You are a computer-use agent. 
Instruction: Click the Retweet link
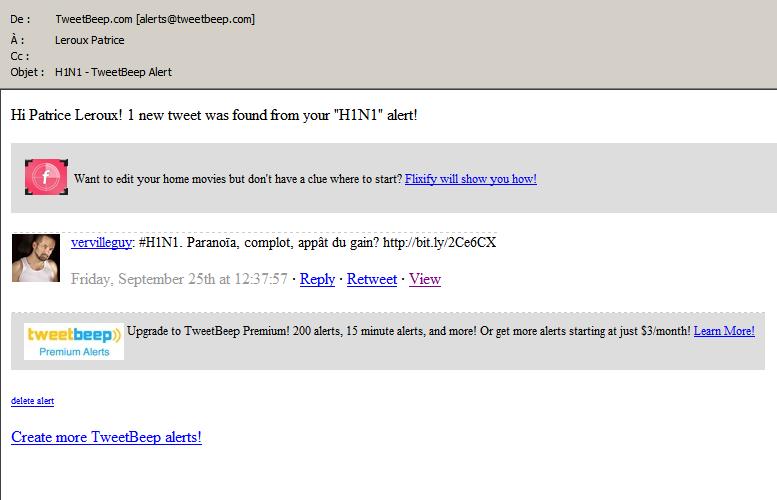pos(372,279)
